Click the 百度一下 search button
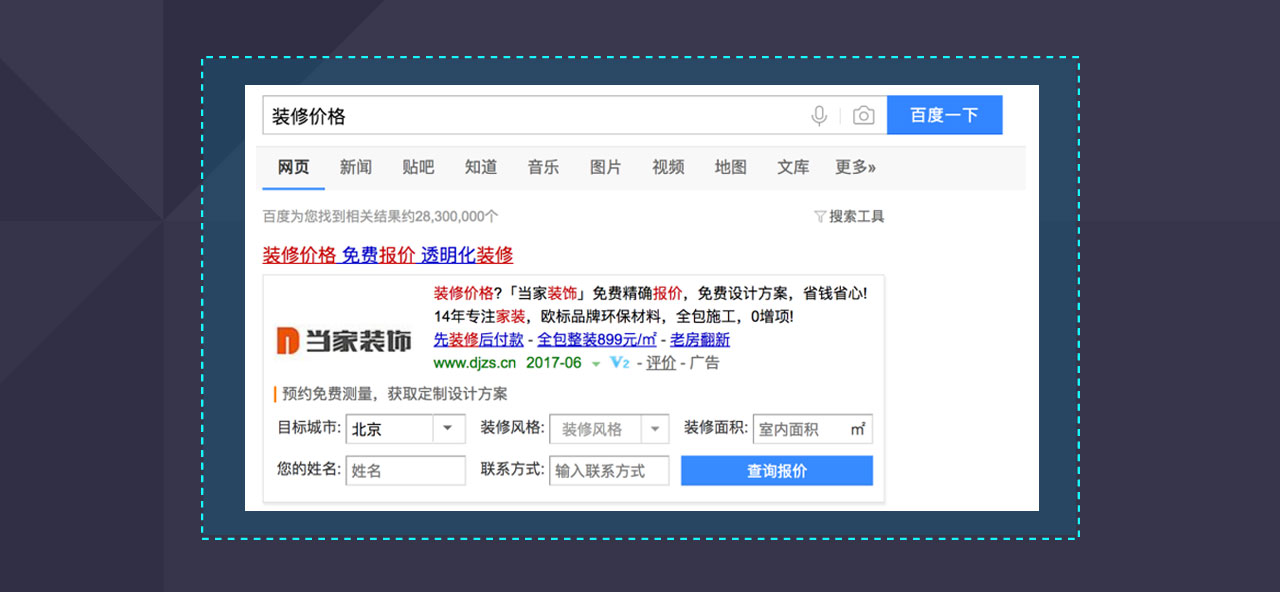 (x=944, y=115)
